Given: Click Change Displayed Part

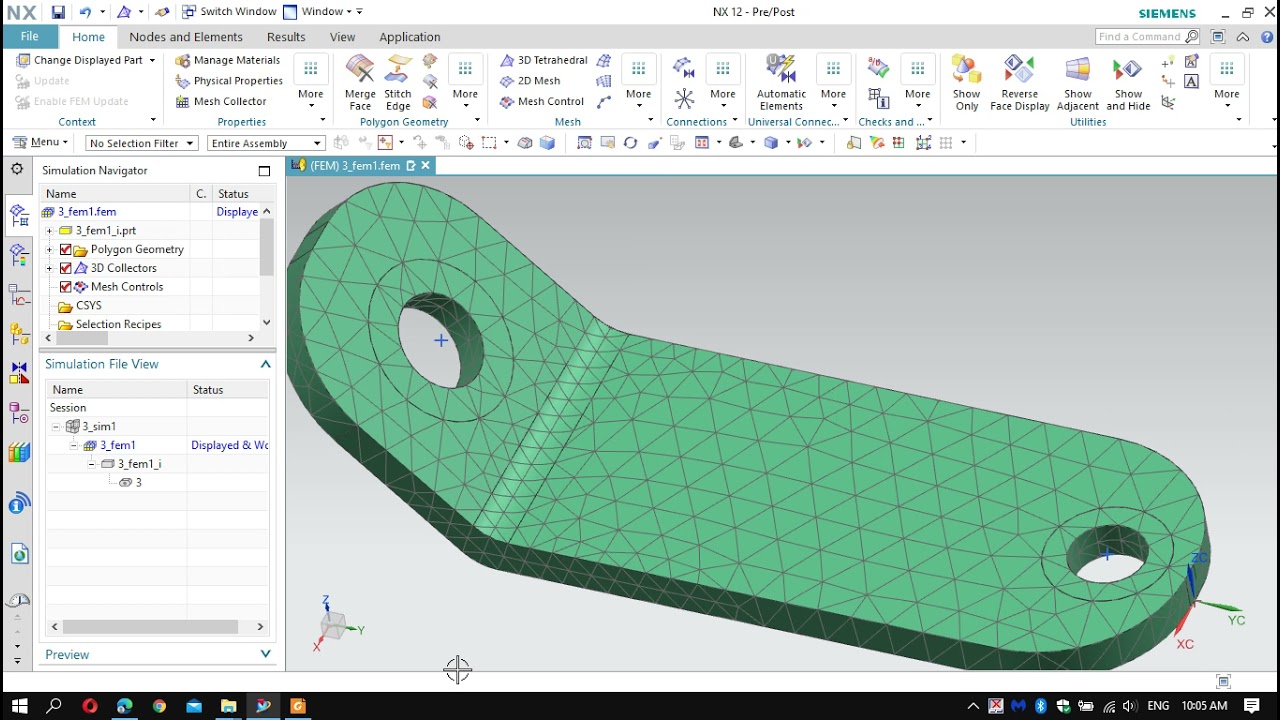Looking at the screenshot, I should point(86,60).
